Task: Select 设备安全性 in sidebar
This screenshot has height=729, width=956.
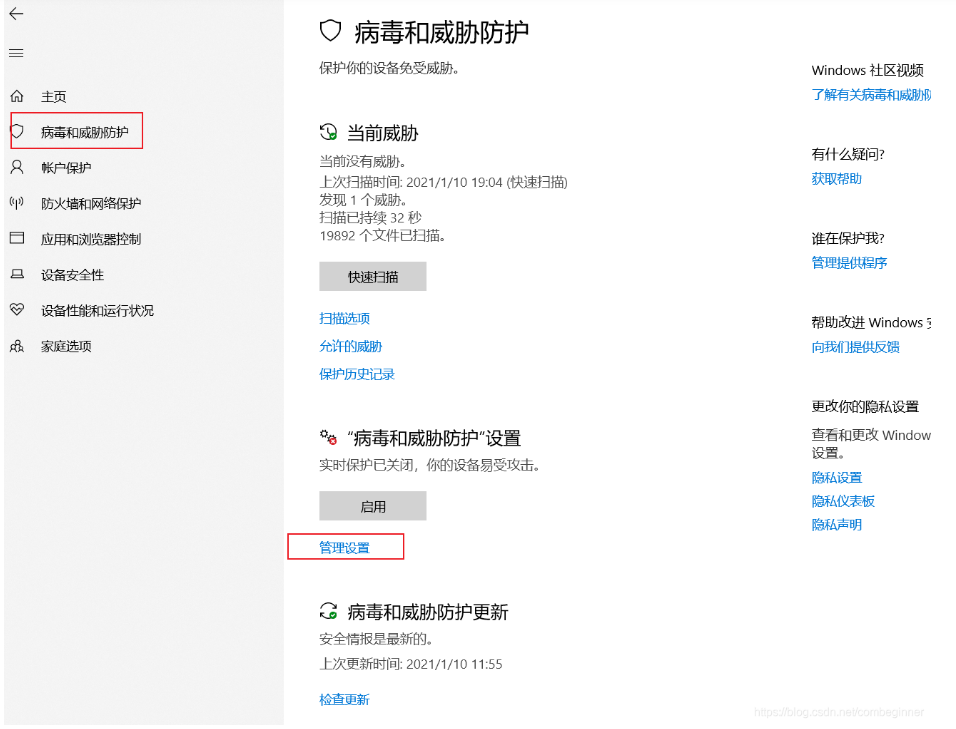Action: click(72, 275)
